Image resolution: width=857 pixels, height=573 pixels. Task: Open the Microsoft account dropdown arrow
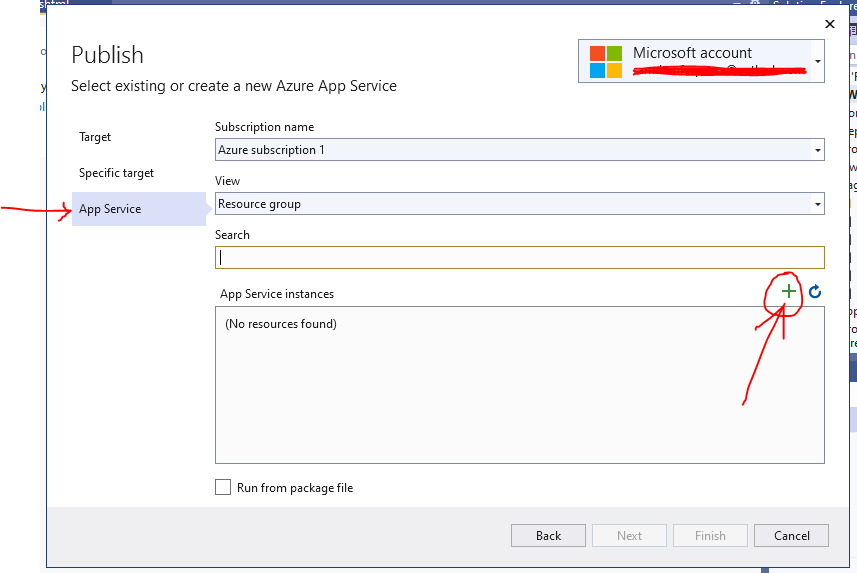pos(818,61)
